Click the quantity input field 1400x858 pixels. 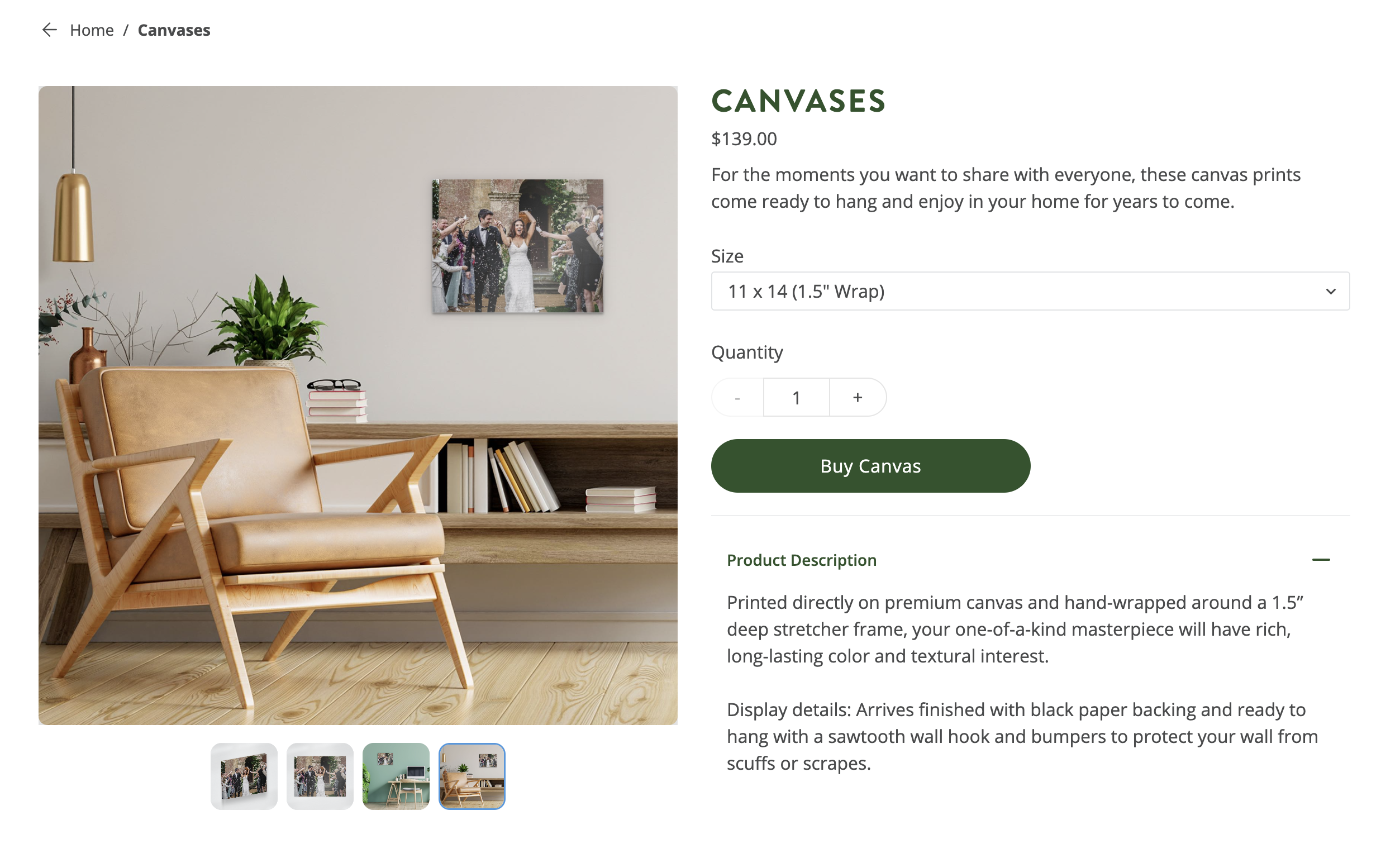pos(796,397)
